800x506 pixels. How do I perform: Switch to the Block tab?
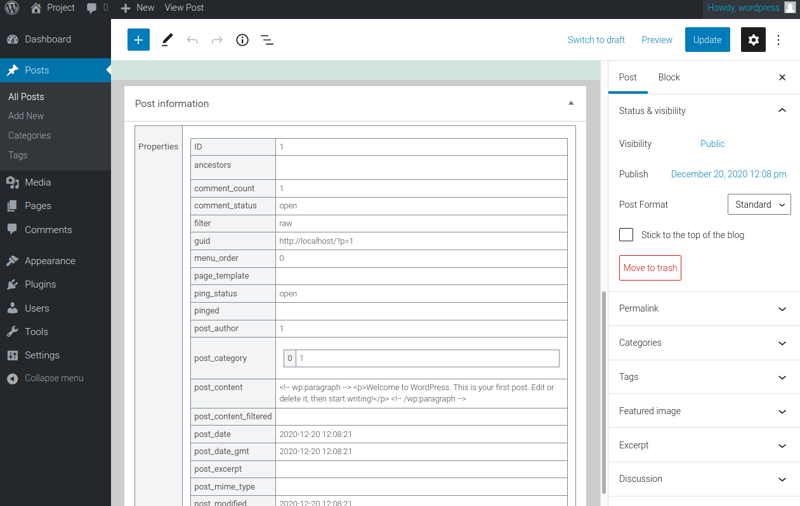tap(669, 77)
